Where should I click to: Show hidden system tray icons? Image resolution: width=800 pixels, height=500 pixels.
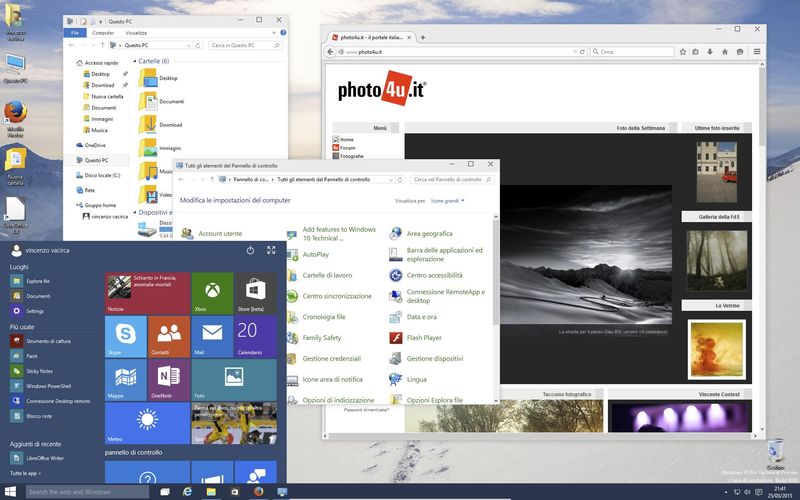pyautogui.click(x=726, y=492)
